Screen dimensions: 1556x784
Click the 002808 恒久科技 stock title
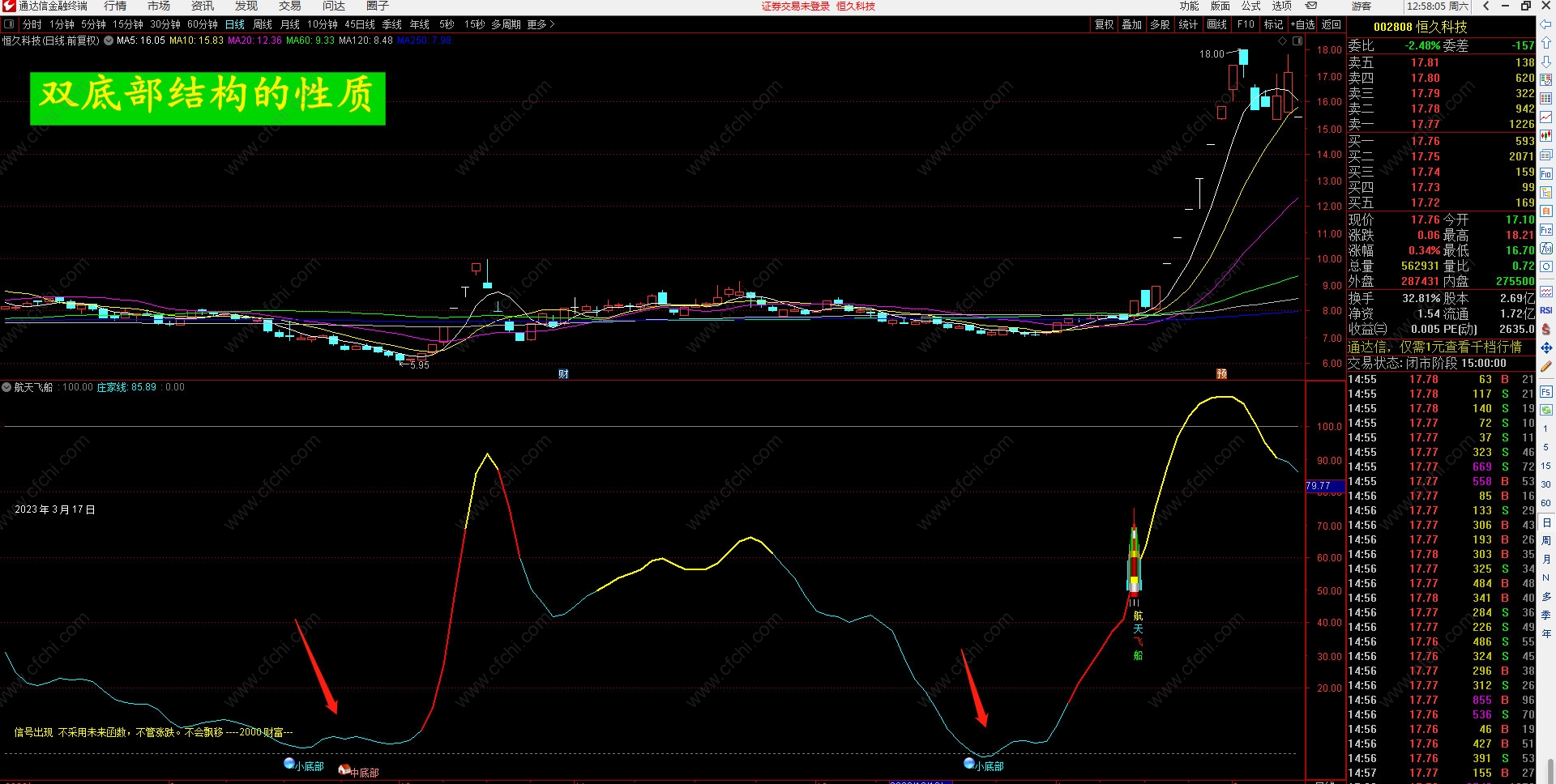coord(1421,27)
